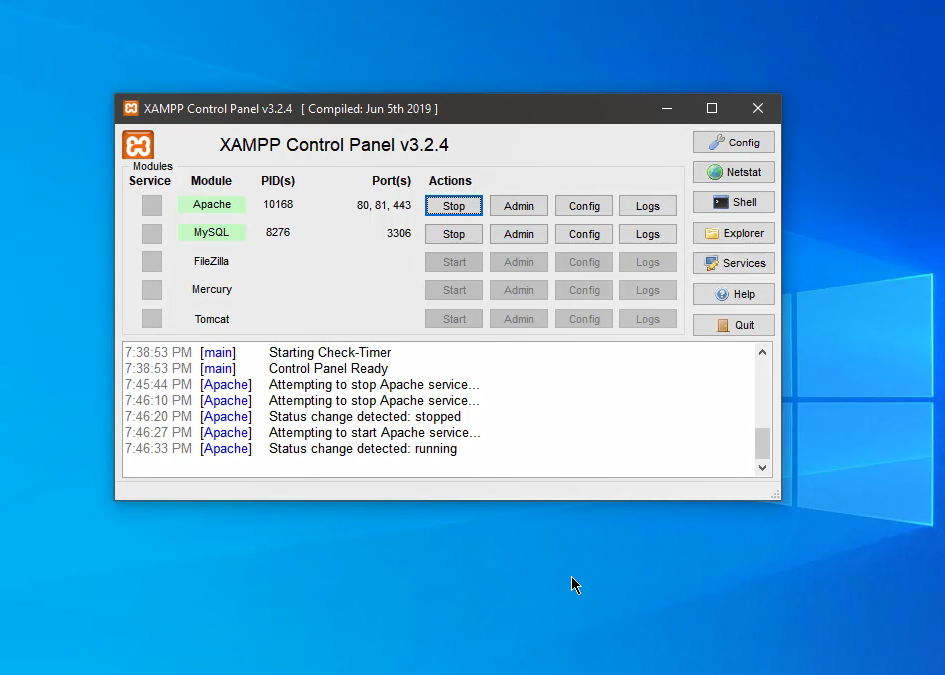This screenshot has height=675, width=945.
Task: Open Mercury Config
Action: click(x=584, y=290)
